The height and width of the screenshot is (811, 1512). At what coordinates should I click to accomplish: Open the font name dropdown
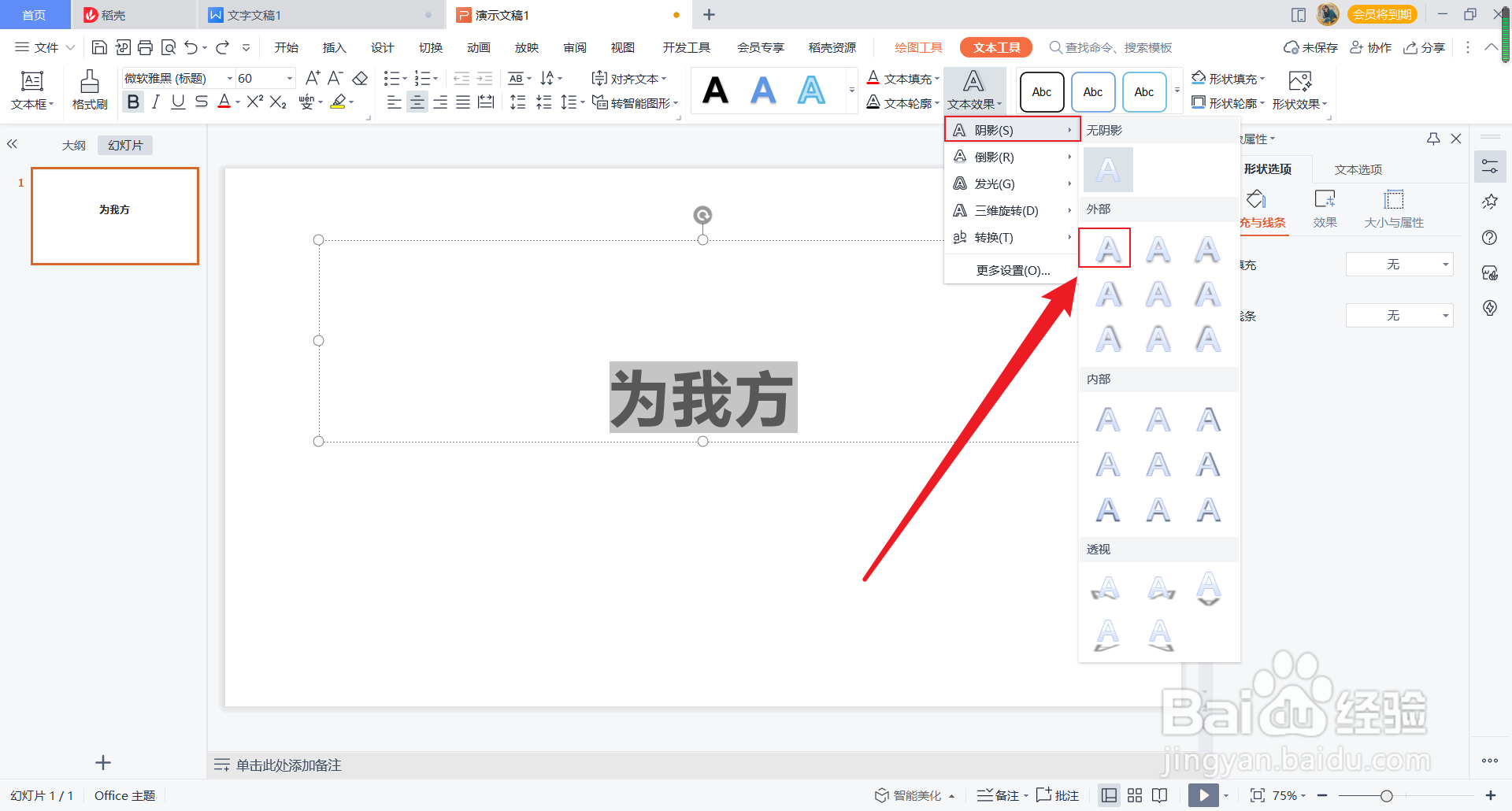[x=229, y=78]
